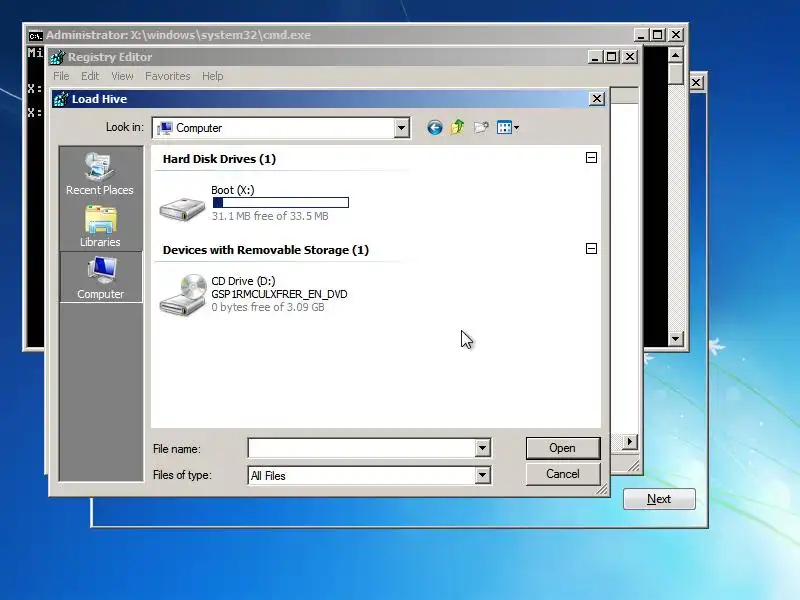This screenshot has height=600, width=800.
Task: Select the CD Drive (D:) disc icon
Action: pos(182,295)
